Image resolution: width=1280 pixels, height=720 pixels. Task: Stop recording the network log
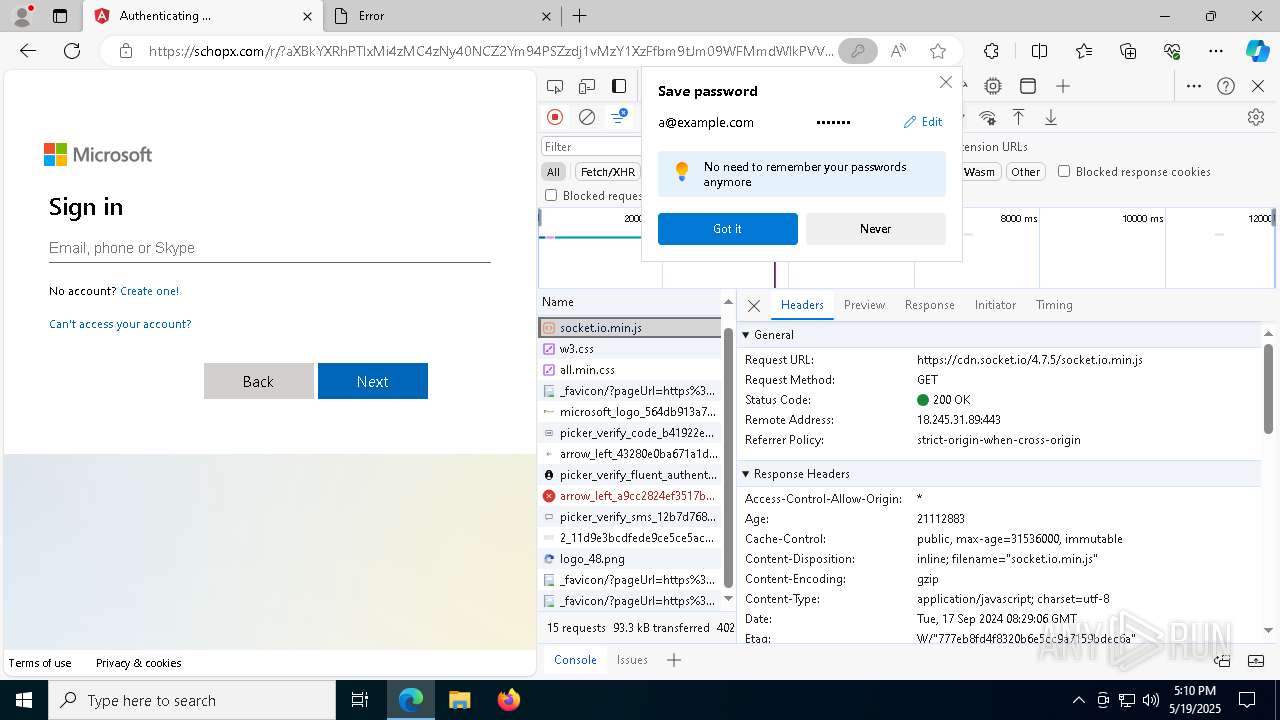555,117
